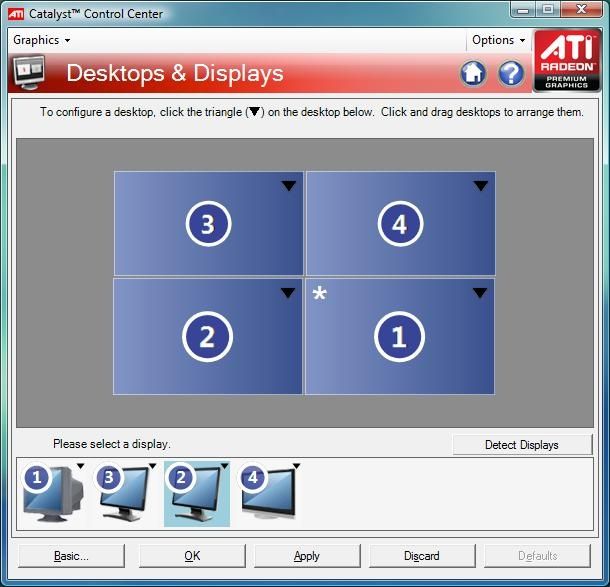Viewport: 610px width, 587px height.
Task: Expand the triangle on desktop 2
Action: 288,293
